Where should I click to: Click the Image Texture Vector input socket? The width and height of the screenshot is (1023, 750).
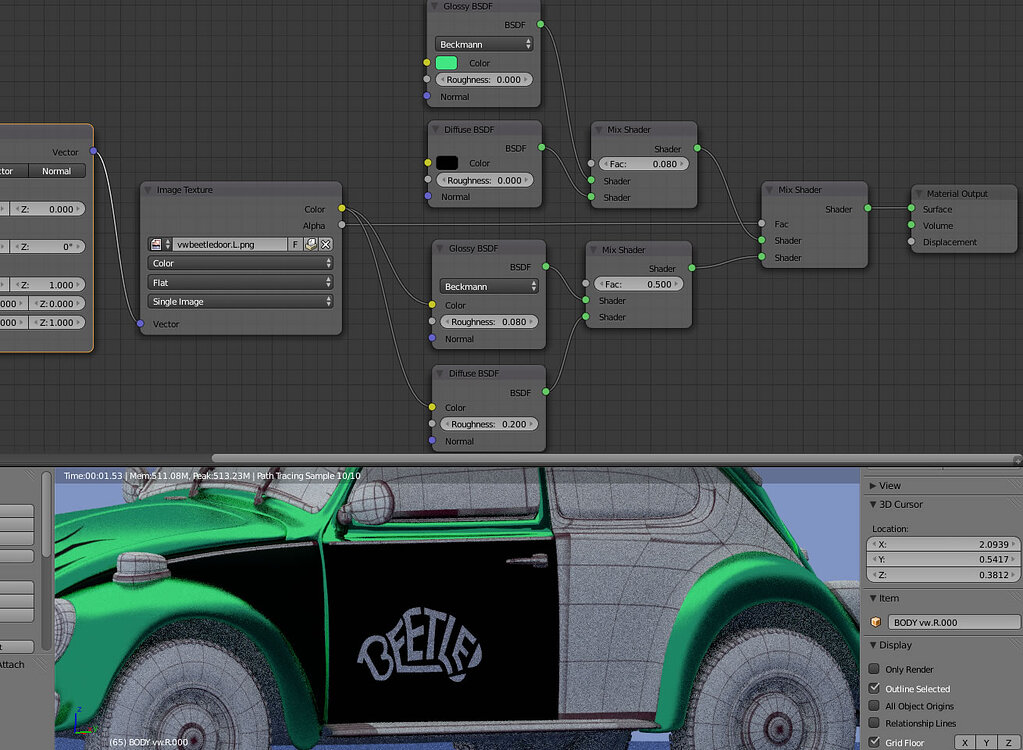click(x=140, y=323)
